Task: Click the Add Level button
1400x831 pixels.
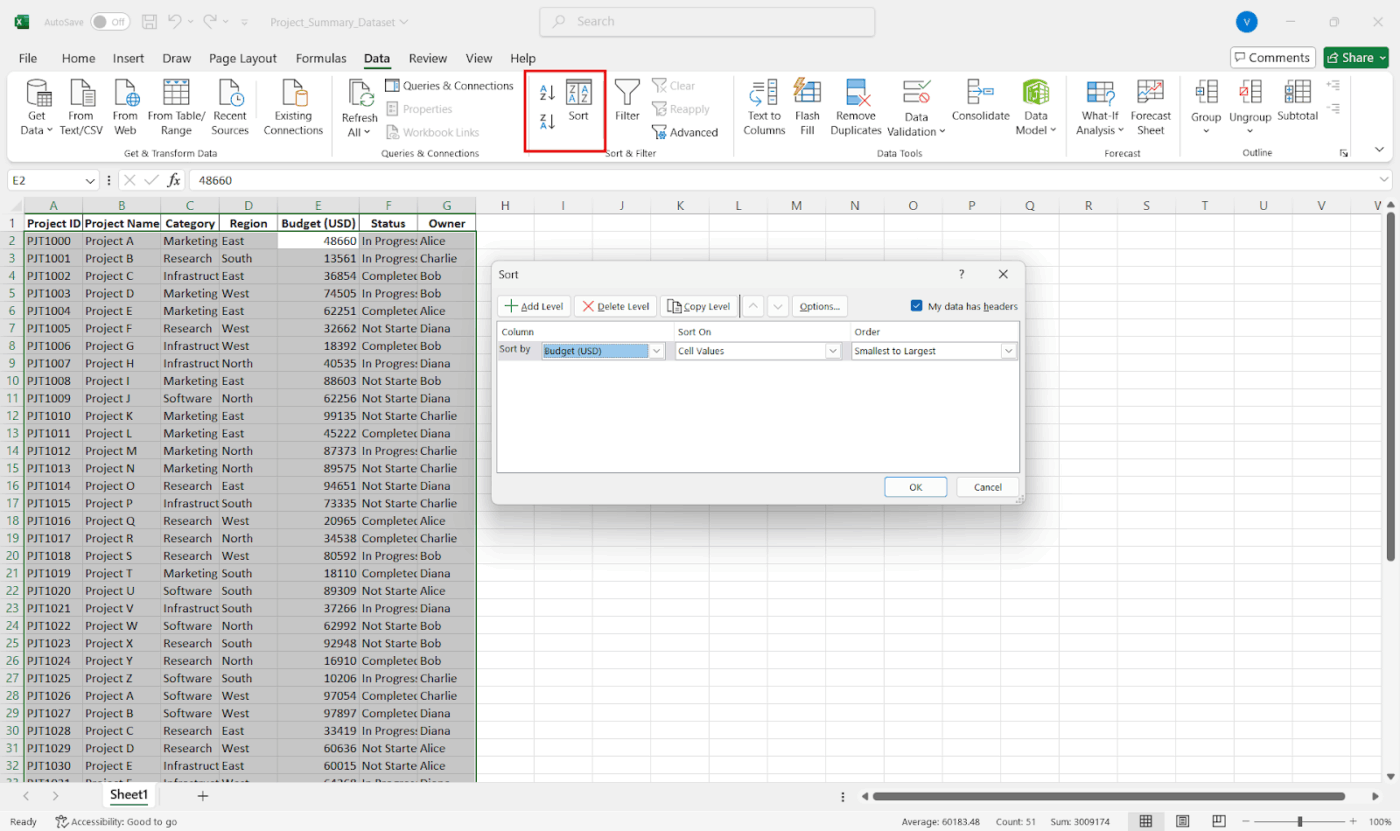Action: 535,306
